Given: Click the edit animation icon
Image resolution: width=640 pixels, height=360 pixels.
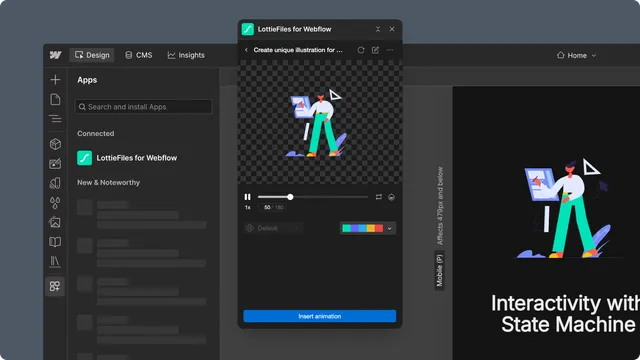Looking at the screenshot, I should (376, 50).
